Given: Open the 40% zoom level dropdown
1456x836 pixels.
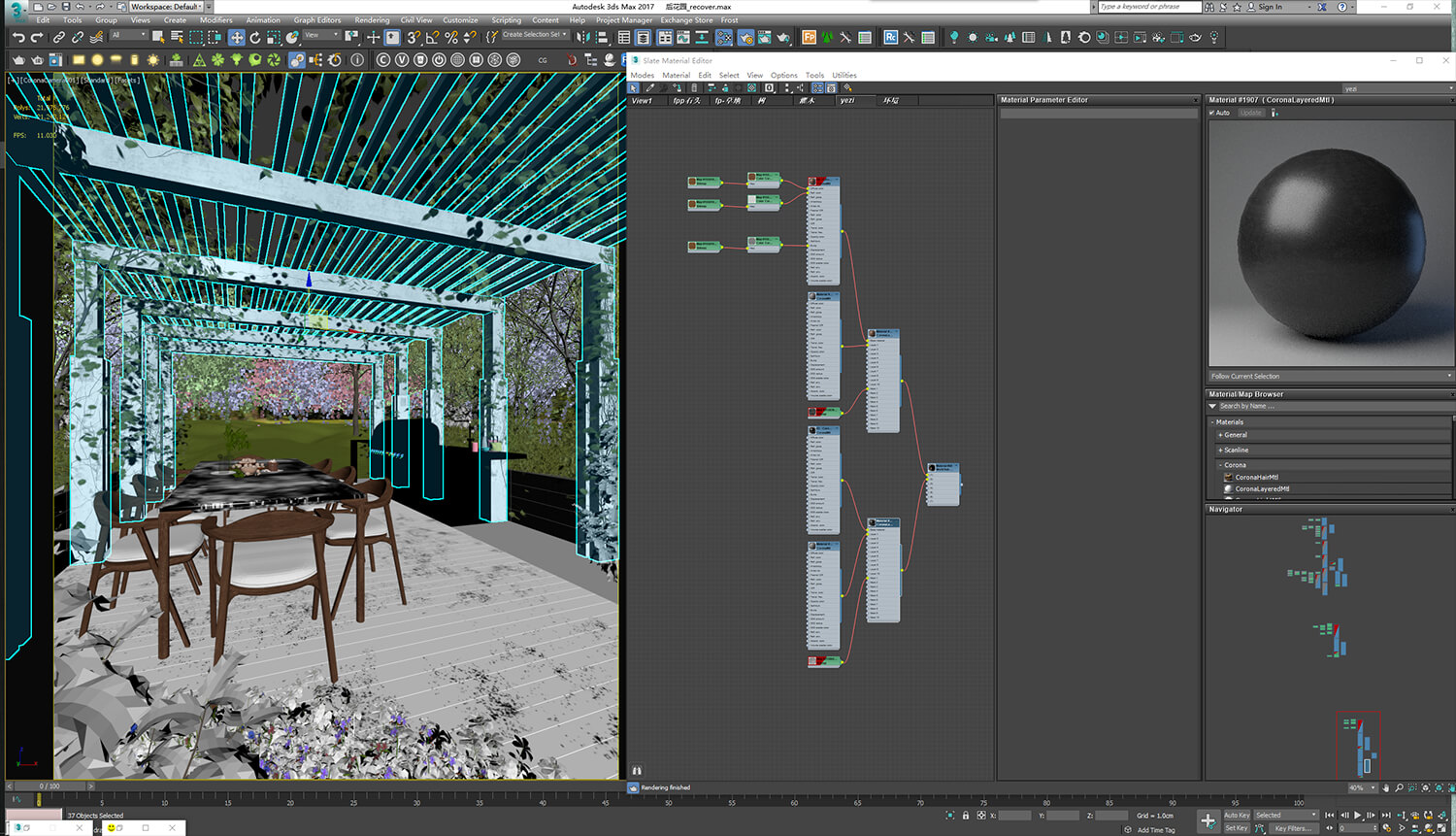Looking at the screenshot, I should tap(1362, 787).
